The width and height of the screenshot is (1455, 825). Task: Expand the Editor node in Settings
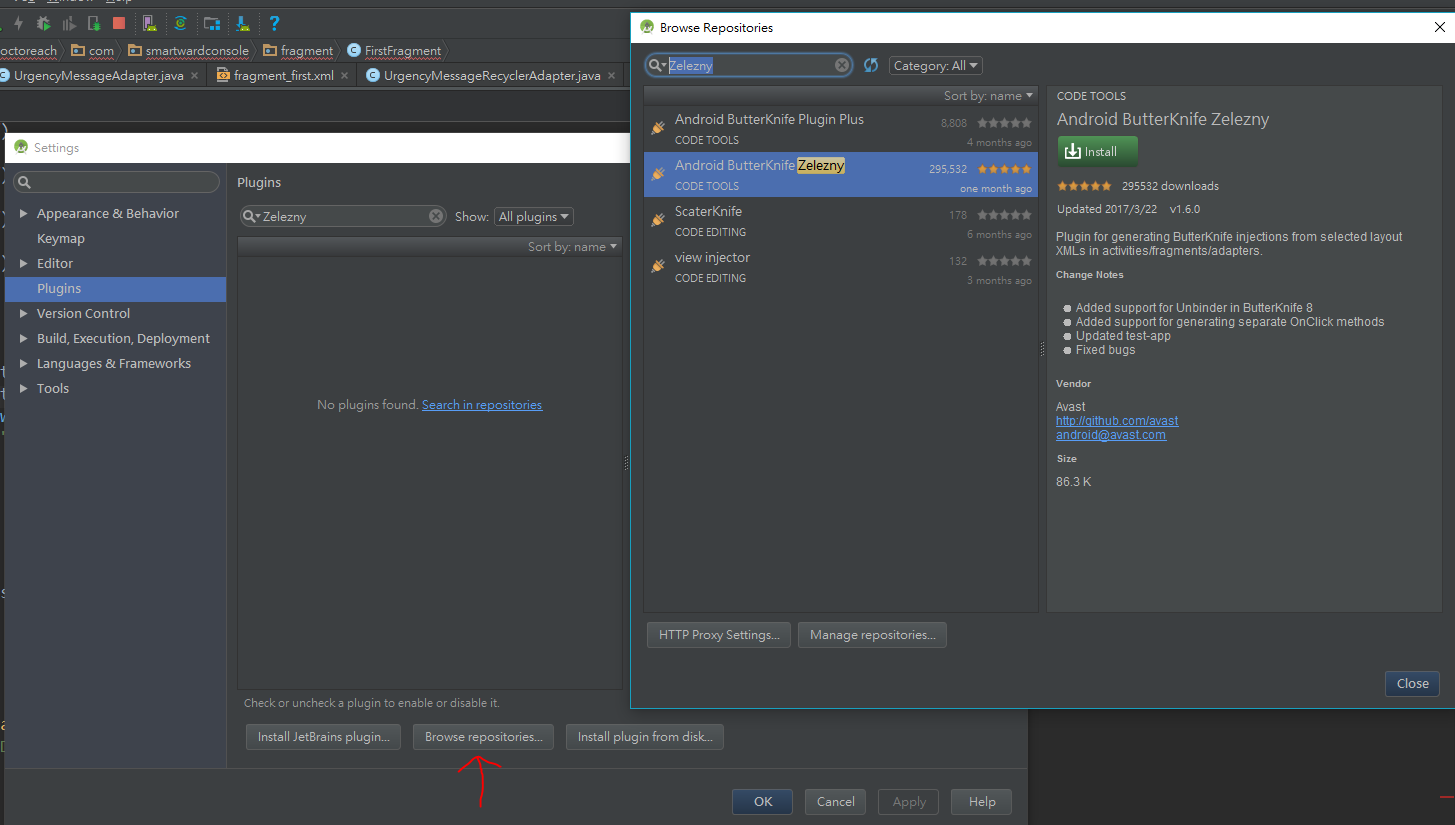coord(24,263)
